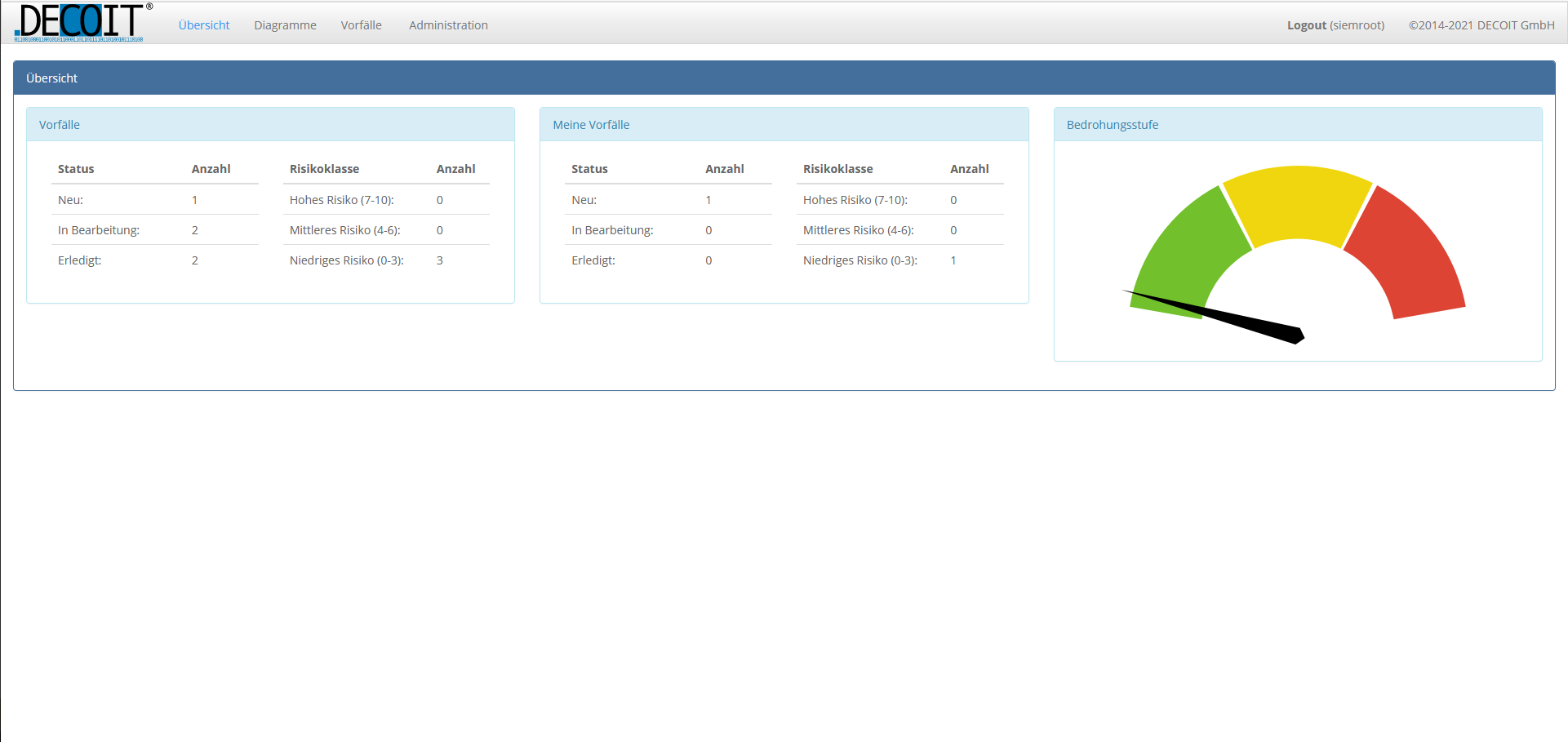Click the red gauge segment

click(1410, 253)
